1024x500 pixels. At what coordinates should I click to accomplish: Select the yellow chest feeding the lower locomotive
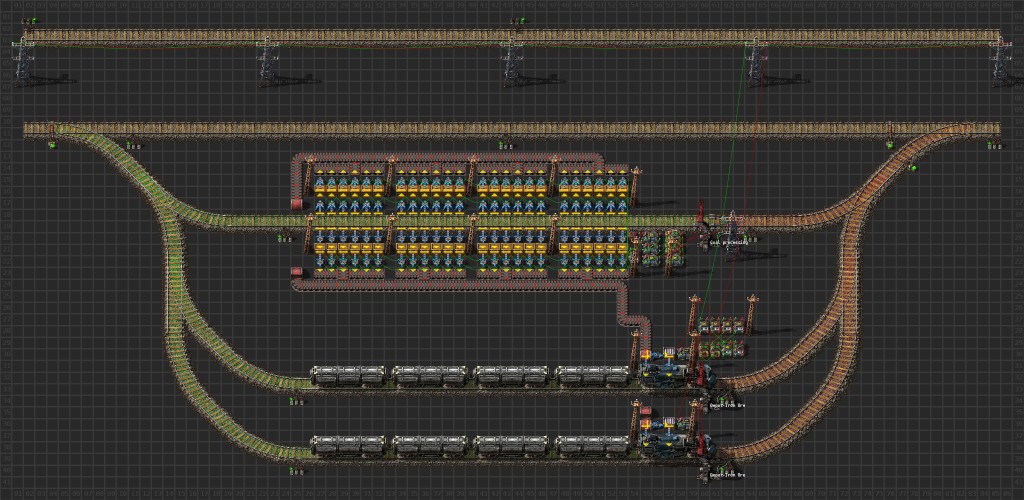tap(645, 425)
